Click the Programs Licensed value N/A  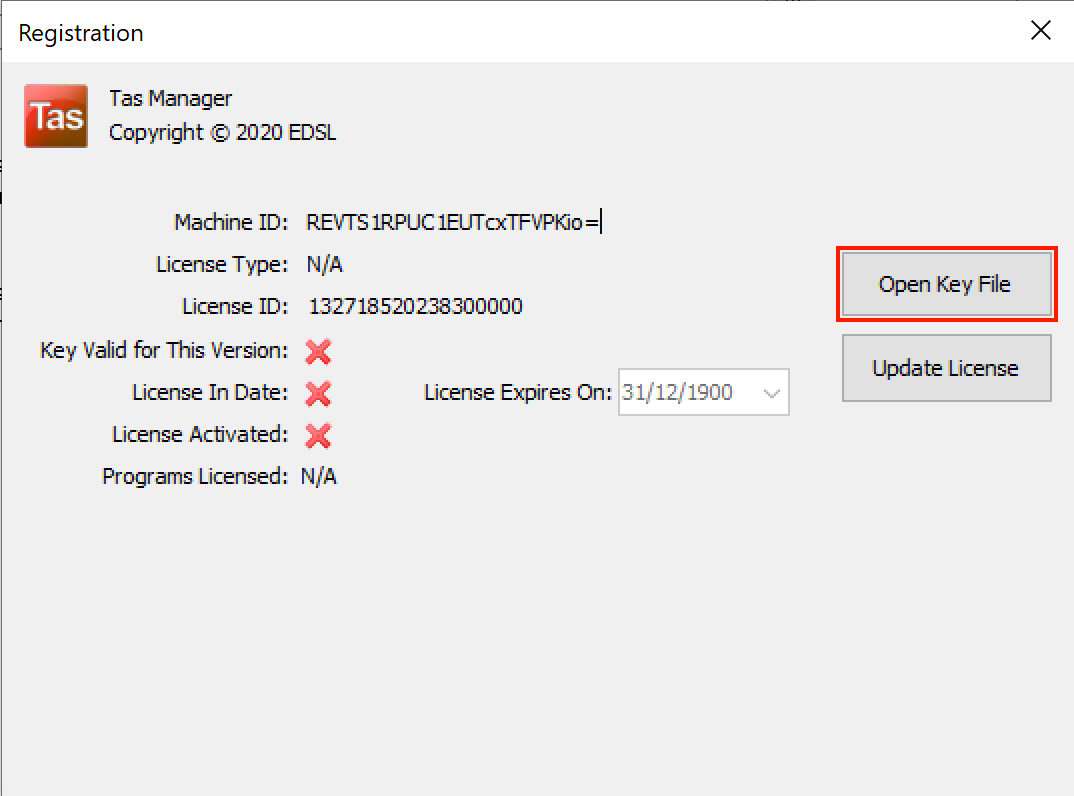[319, 476]
